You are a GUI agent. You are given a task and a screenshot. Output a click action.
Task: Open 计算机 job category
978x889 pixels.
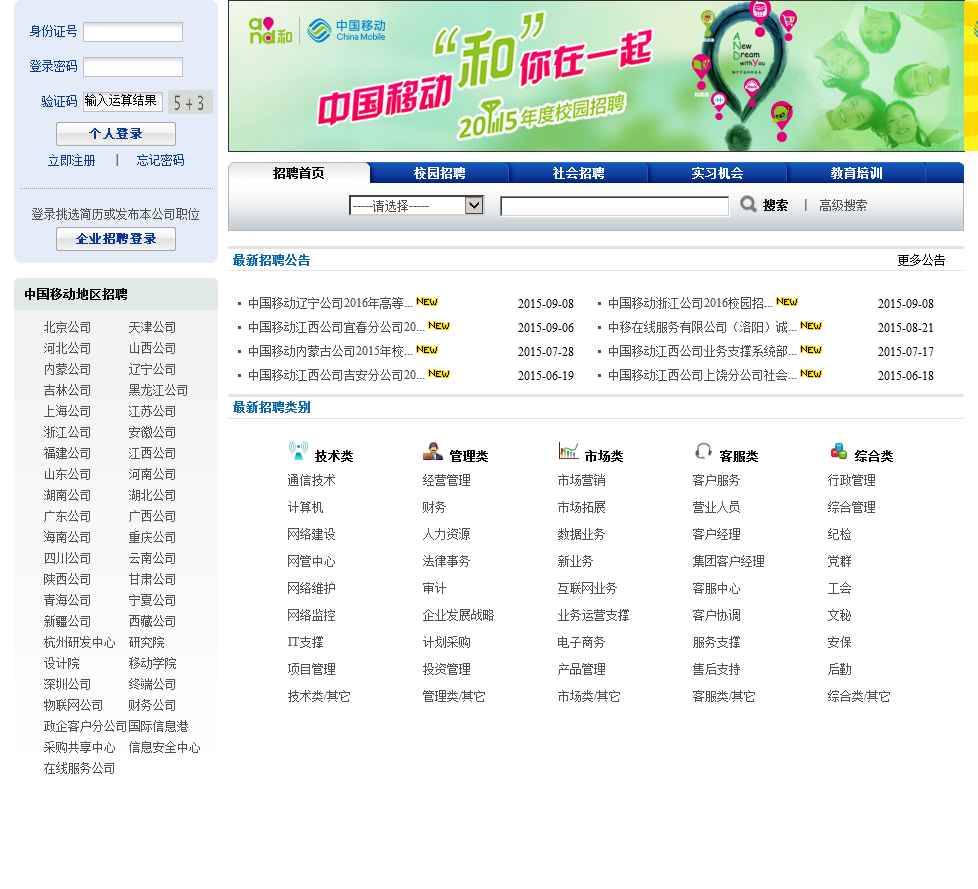[305, 507]
